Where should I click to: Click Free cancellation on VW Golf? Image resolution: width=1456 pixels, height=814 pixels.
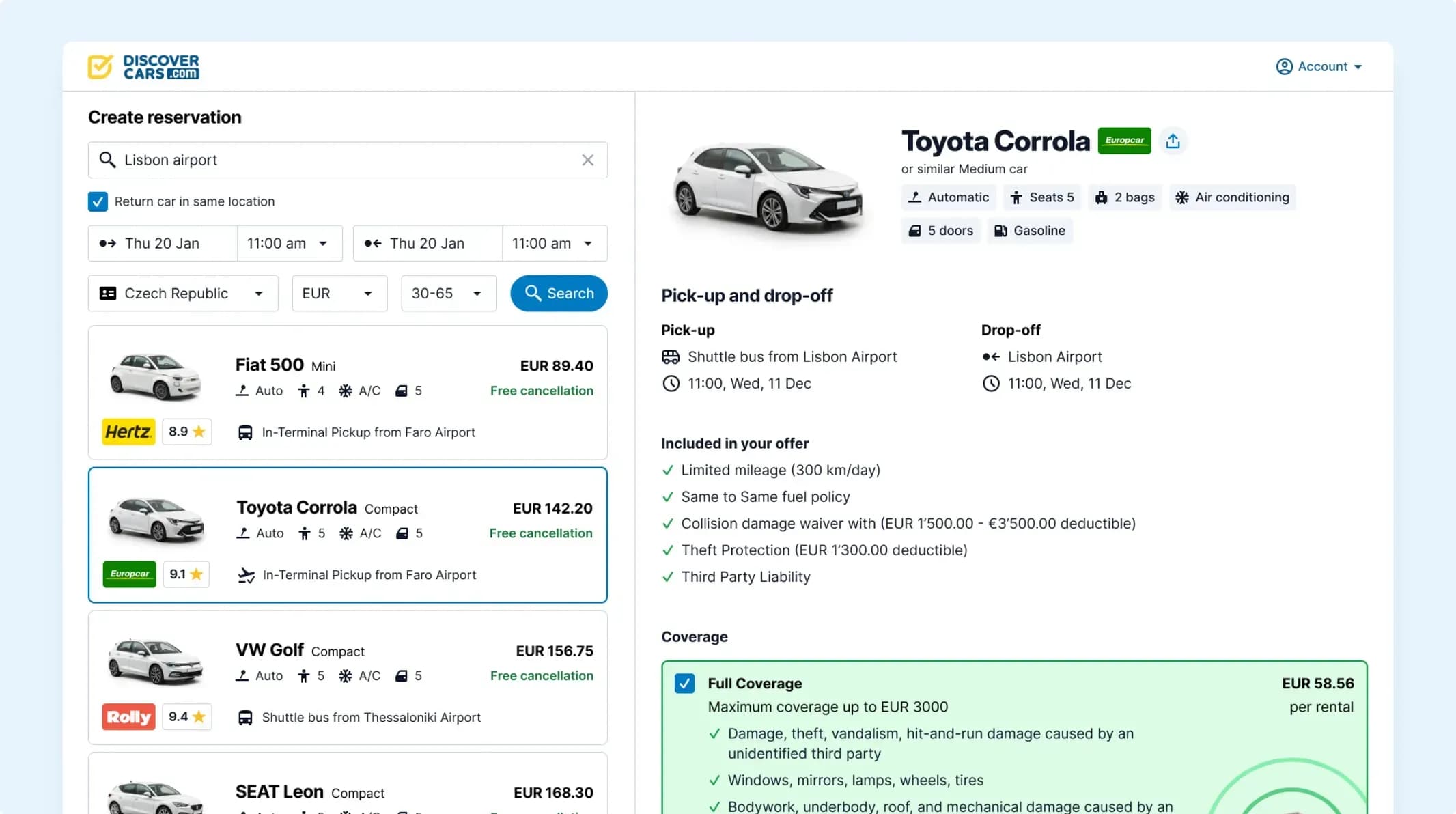[542, 675]
